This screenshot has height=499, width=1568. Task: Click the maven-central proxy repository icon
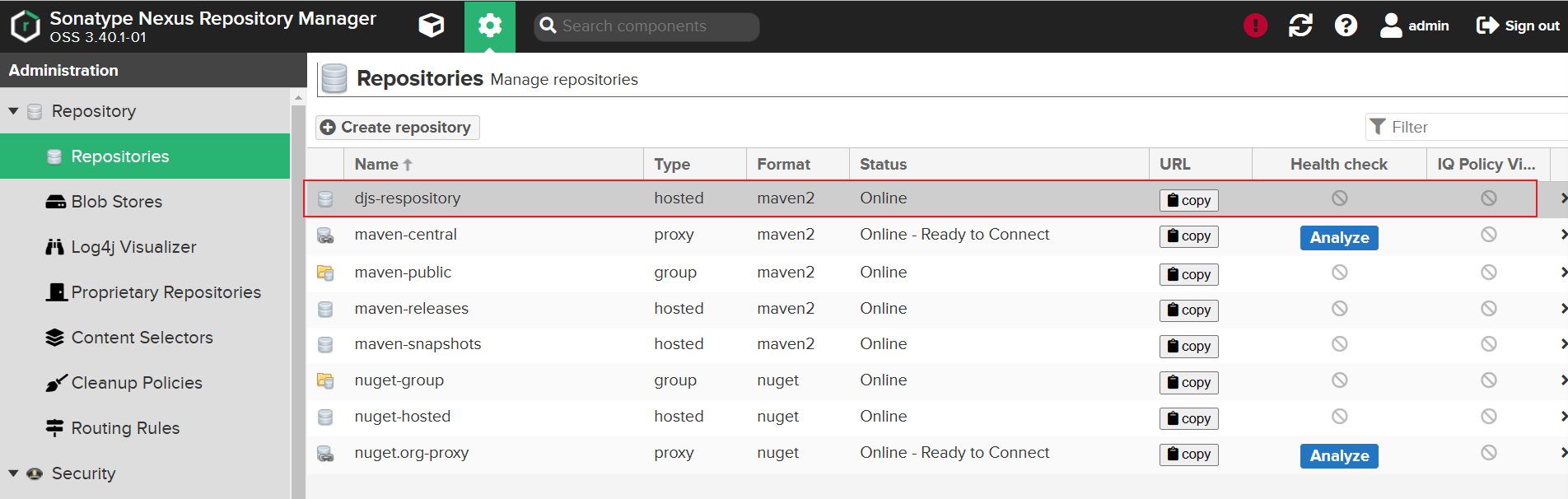325,236
